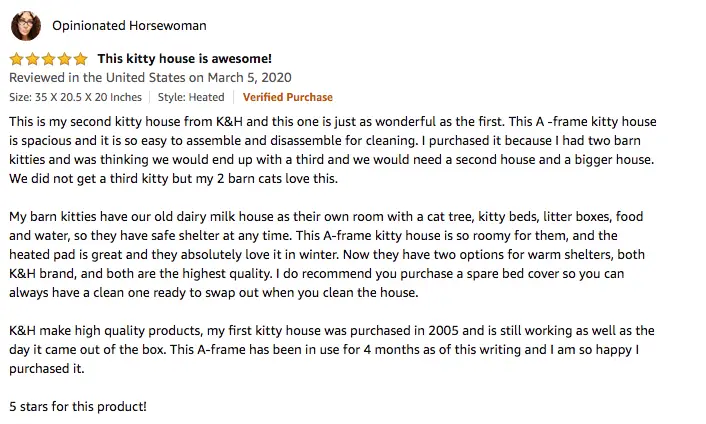Open Opinionated Horsewoman's reviewer profile name
706x424 pixels.
coord(129,26)
